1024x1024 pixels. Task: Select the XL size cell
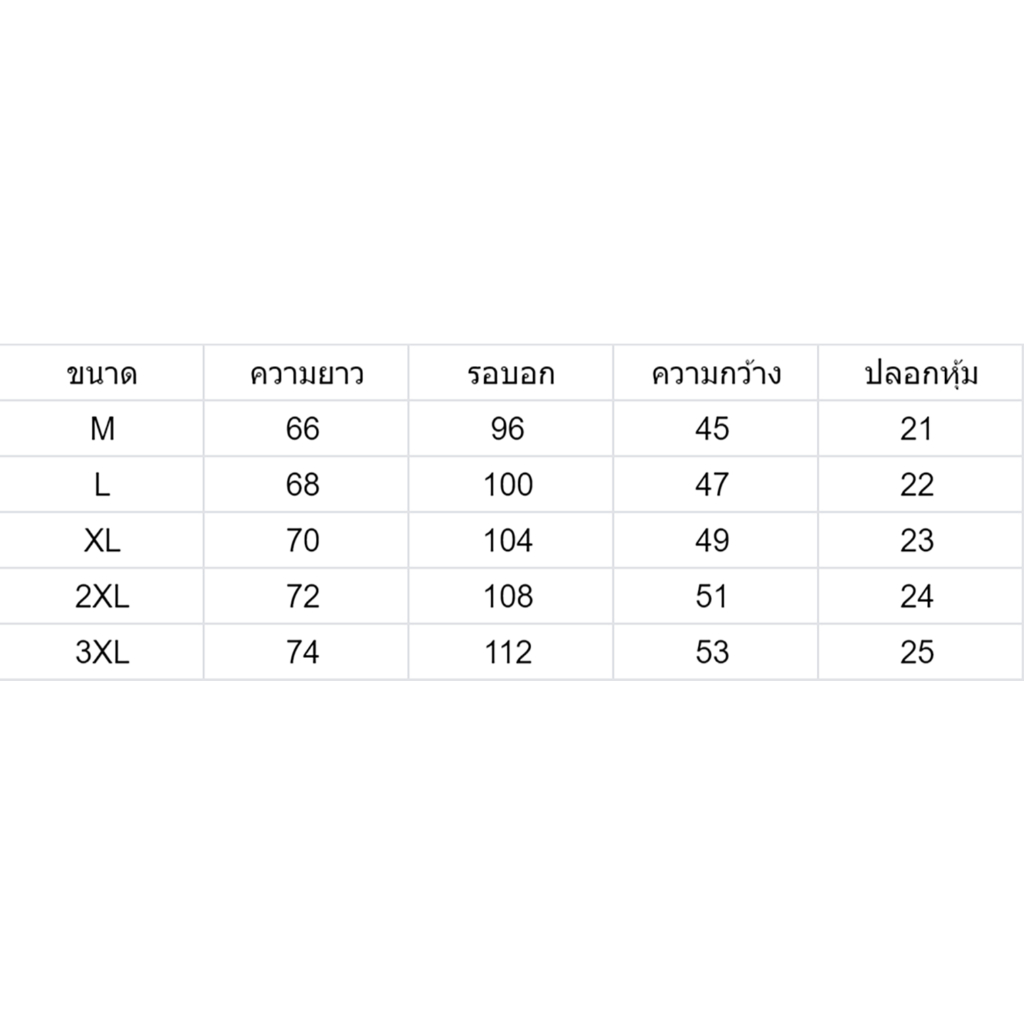point(102,540)
